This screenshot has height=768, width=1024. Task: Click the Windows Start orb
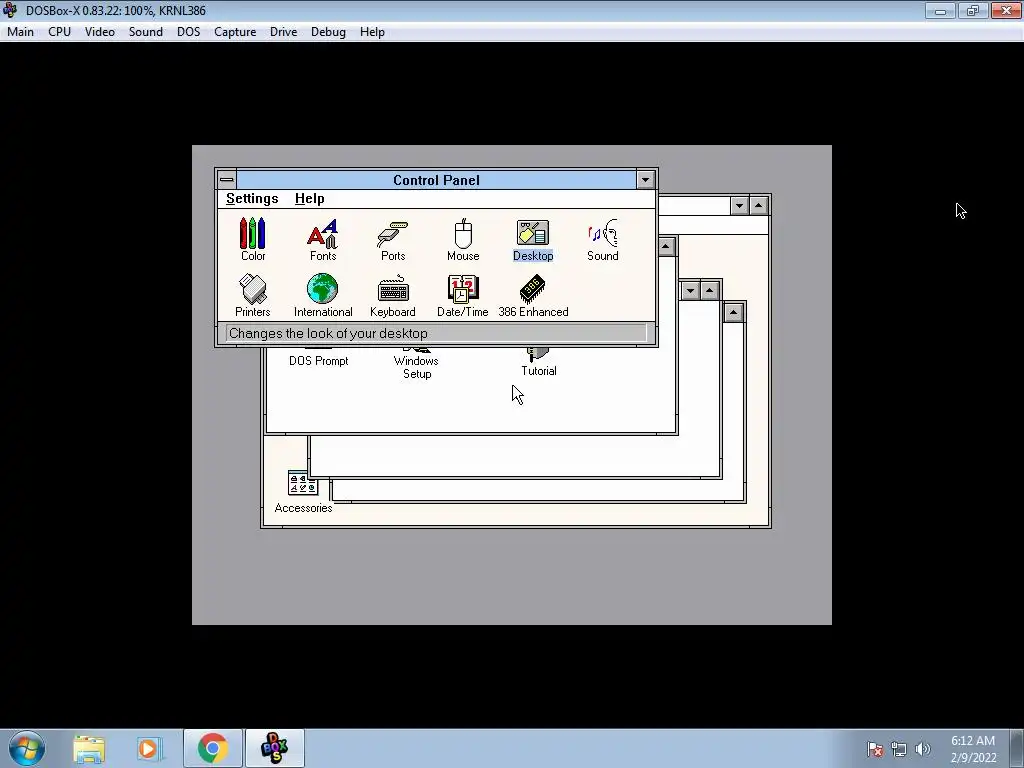click(27, 748)
